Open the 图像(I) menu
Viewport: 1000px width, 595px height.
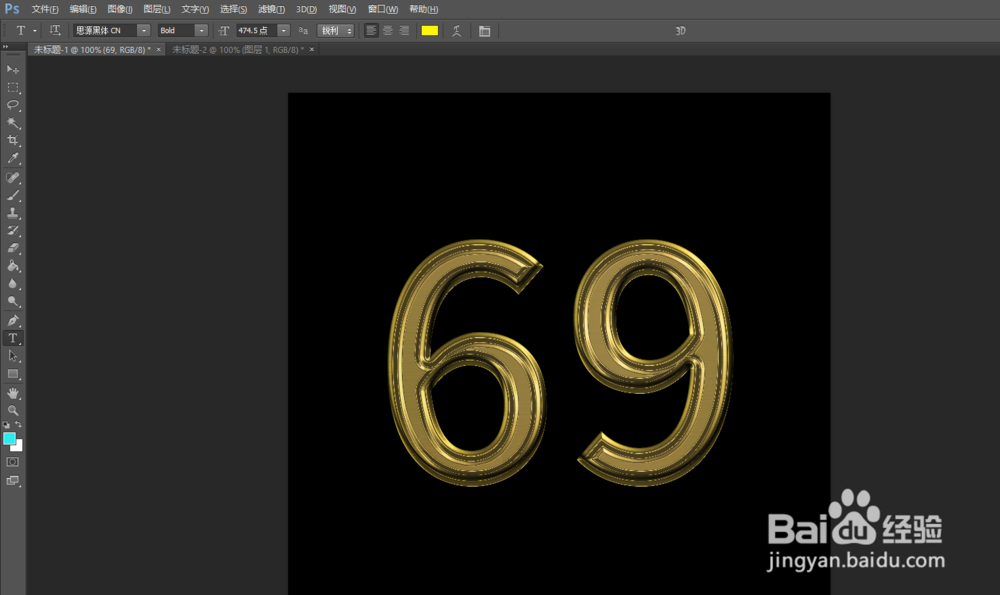120,10
